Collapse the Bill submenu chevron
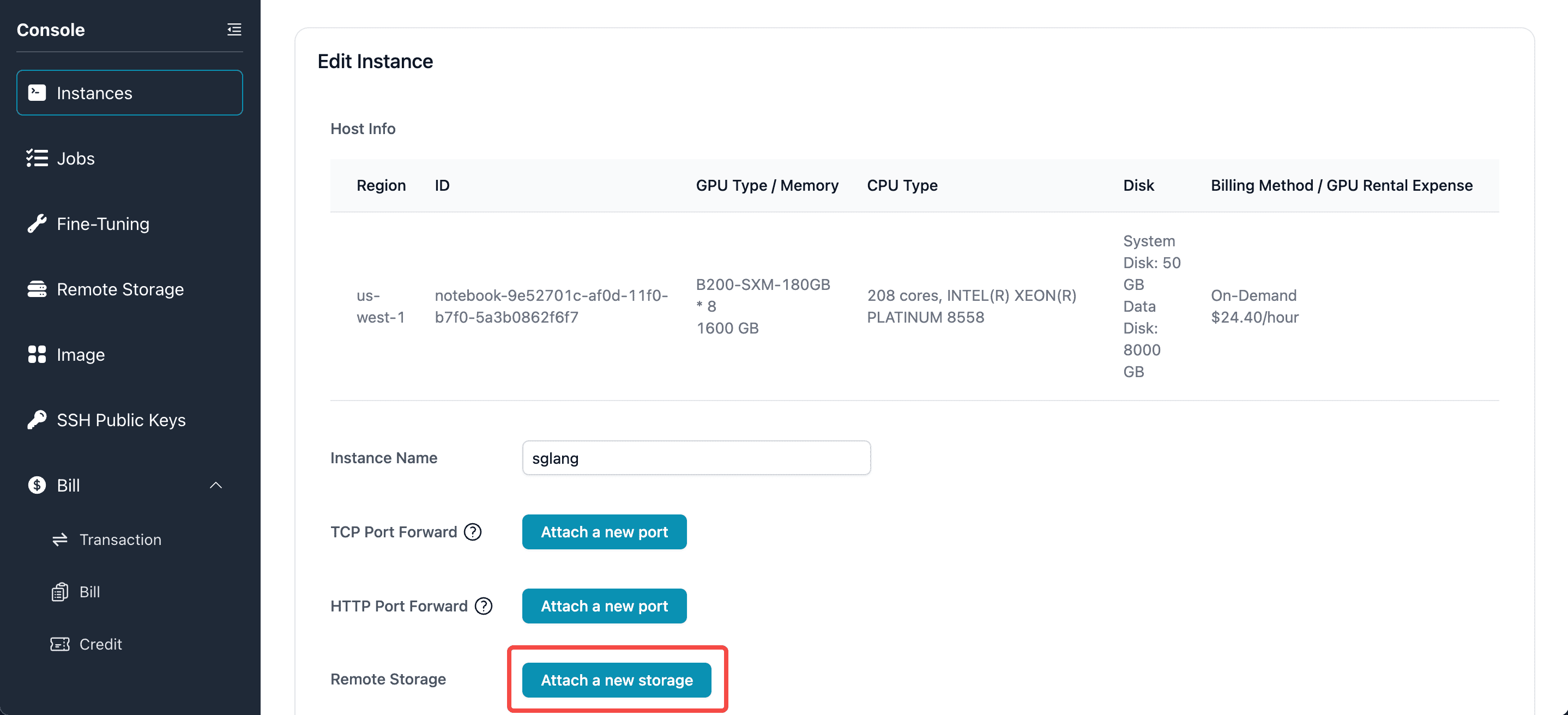This screenshot has width=1568, height=715. click(215, 485)
